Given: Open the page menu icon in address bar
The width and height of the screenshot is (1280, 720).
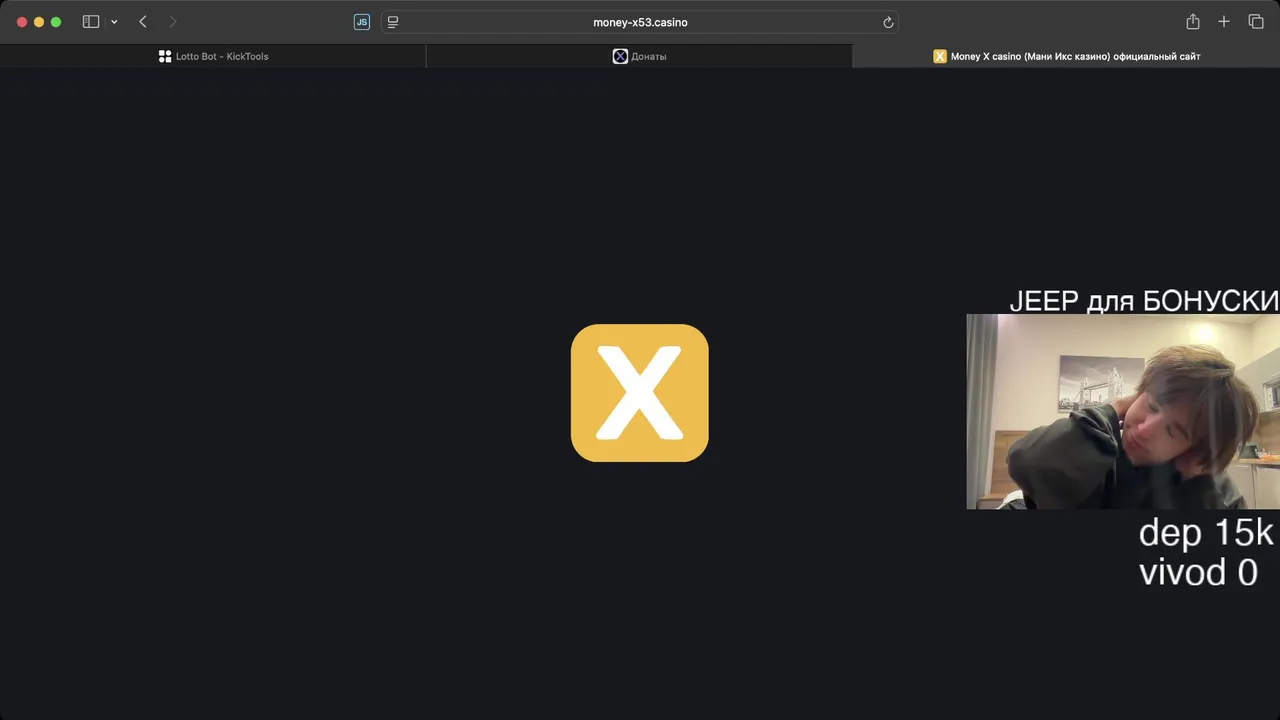Looking at the screenshot, I should (x=393, y=22).
